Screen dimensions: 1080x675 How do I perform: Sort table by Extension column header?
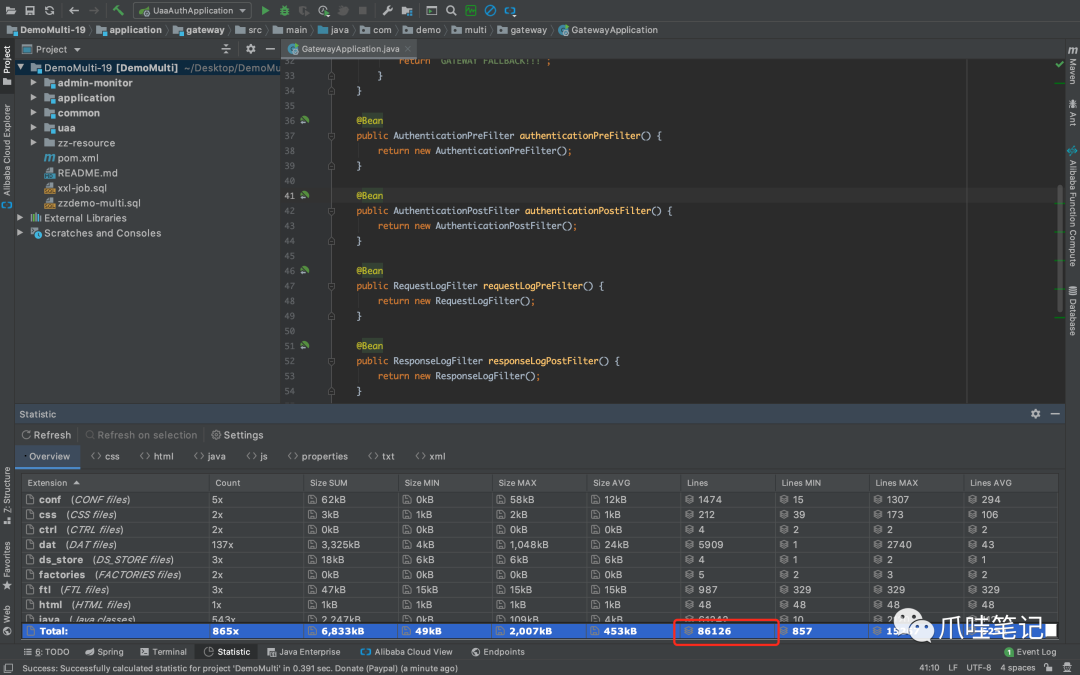pos(116,483)
